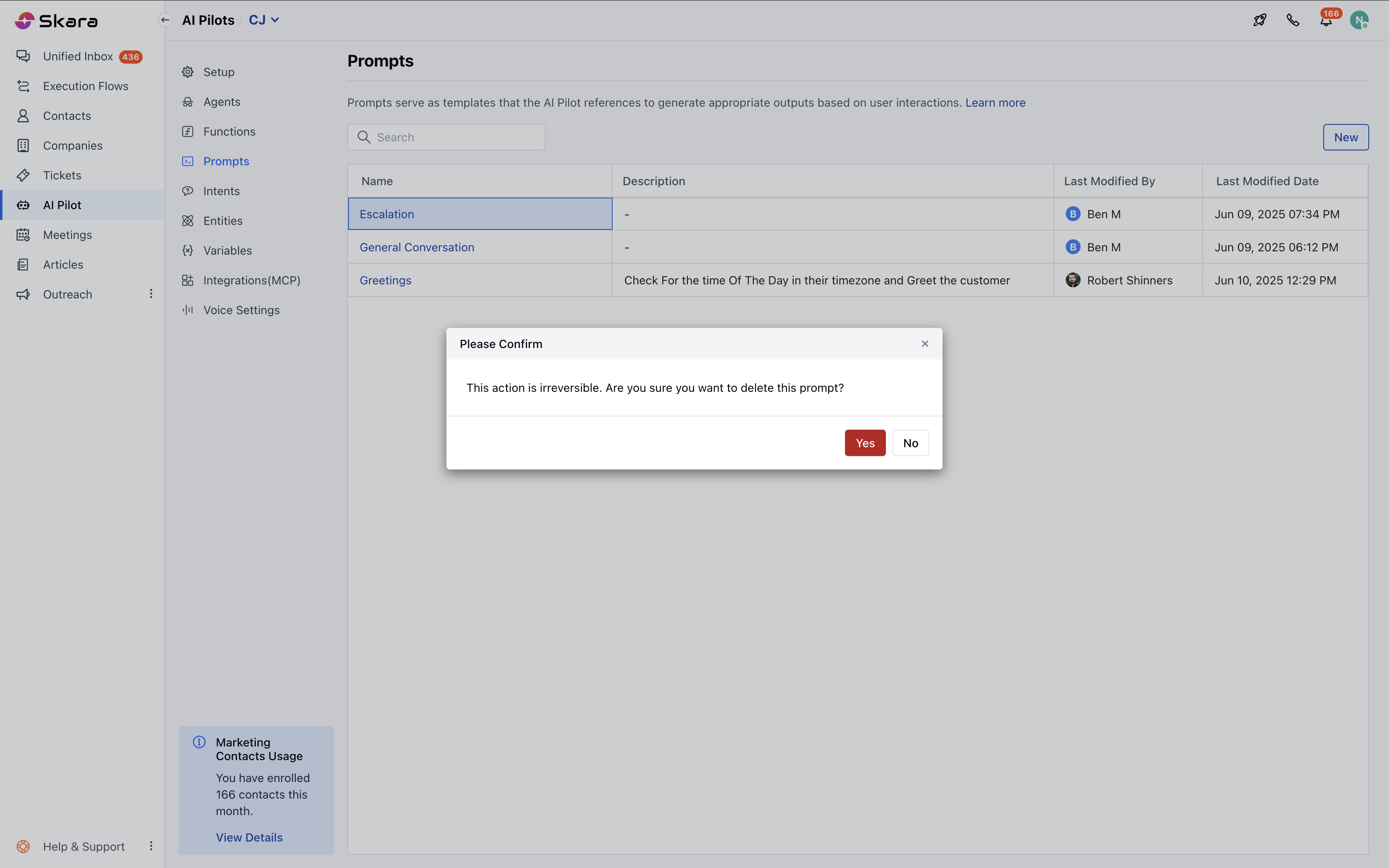Open the phone dialer icon
1389x868 pixels.
(1293, 20)
